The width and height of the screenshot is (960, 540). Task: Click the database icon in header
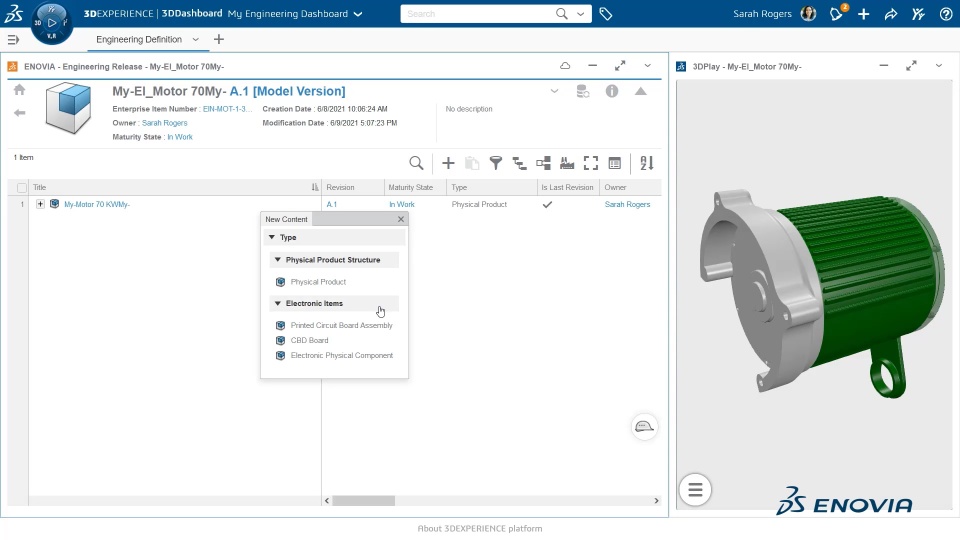[x=583, y=91]
